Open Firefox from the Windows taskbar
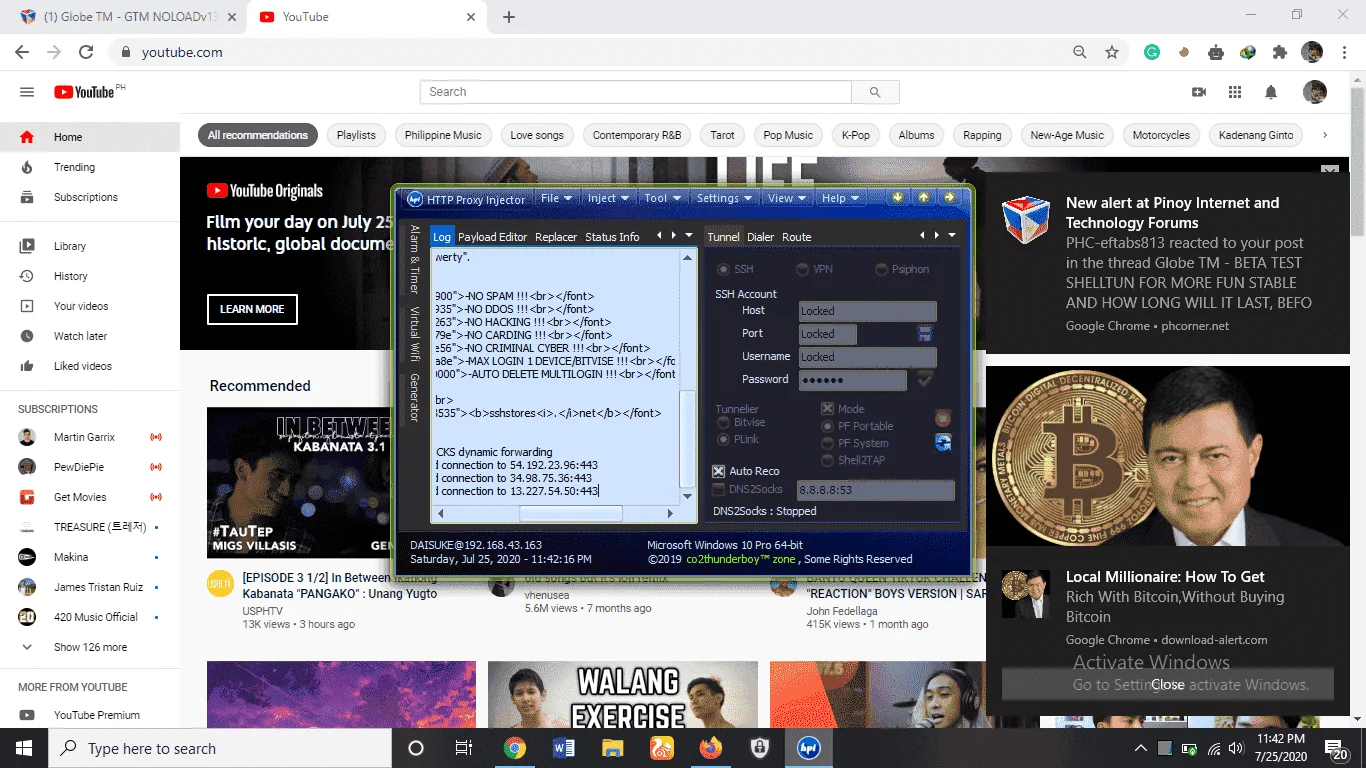The image size is (1366, 768). click(x=711, y=748)
